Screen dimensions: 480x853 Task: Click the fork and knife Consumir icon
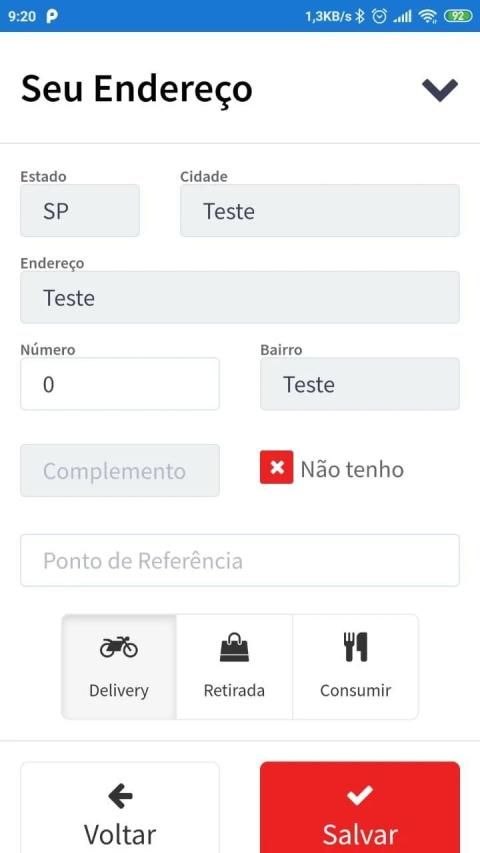[x=355, y=647]
